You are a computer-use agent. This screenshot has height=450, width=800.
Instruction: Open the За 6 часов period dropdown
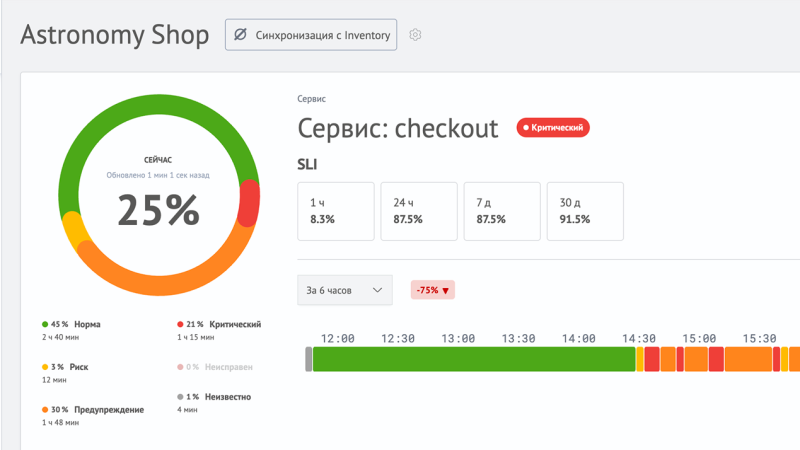345,290
